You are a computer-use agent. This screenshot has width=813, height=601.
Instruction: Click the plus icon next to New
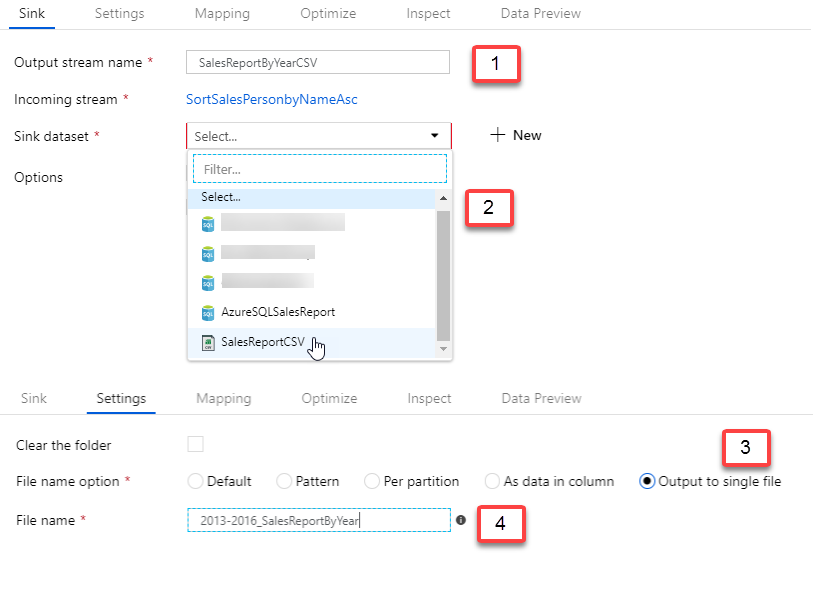tap(497, 135)
